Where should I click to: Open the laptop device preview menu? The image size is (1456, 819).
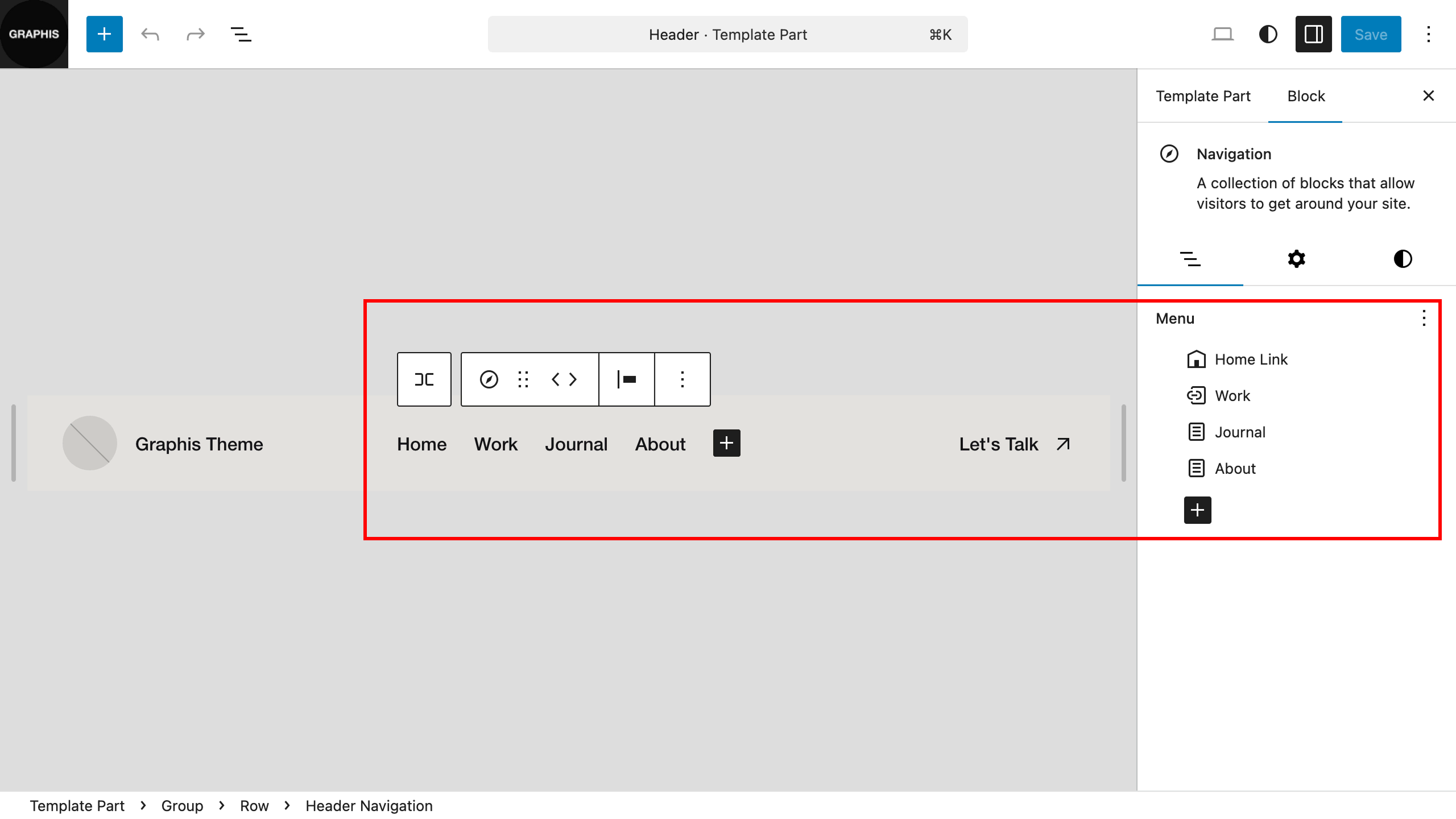(x=1222, y=34)
